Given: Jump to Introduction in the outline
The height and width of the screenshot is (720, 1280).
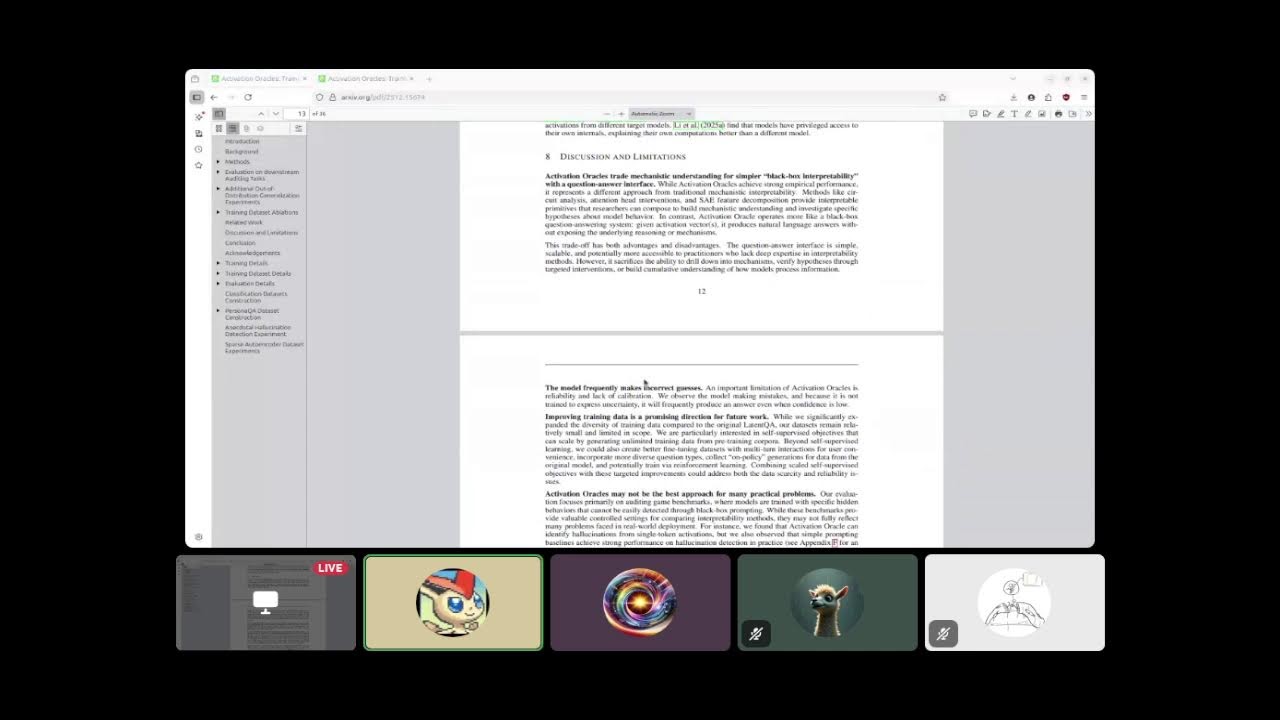Looking at the screenshot, I should pyautogui.click(x=242, y=141).
